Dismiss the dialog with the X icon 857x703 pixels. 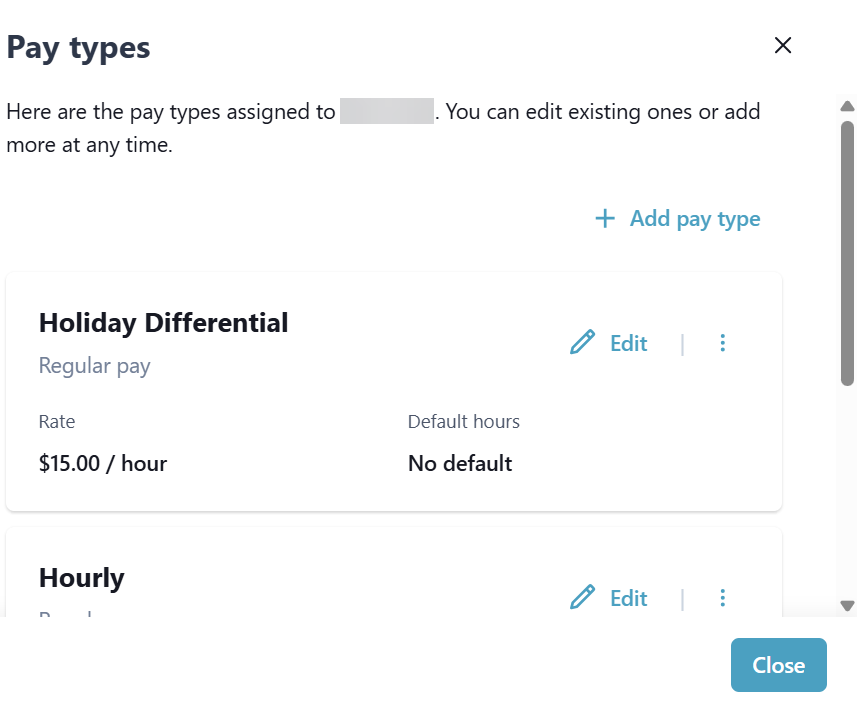click(783, 45)
